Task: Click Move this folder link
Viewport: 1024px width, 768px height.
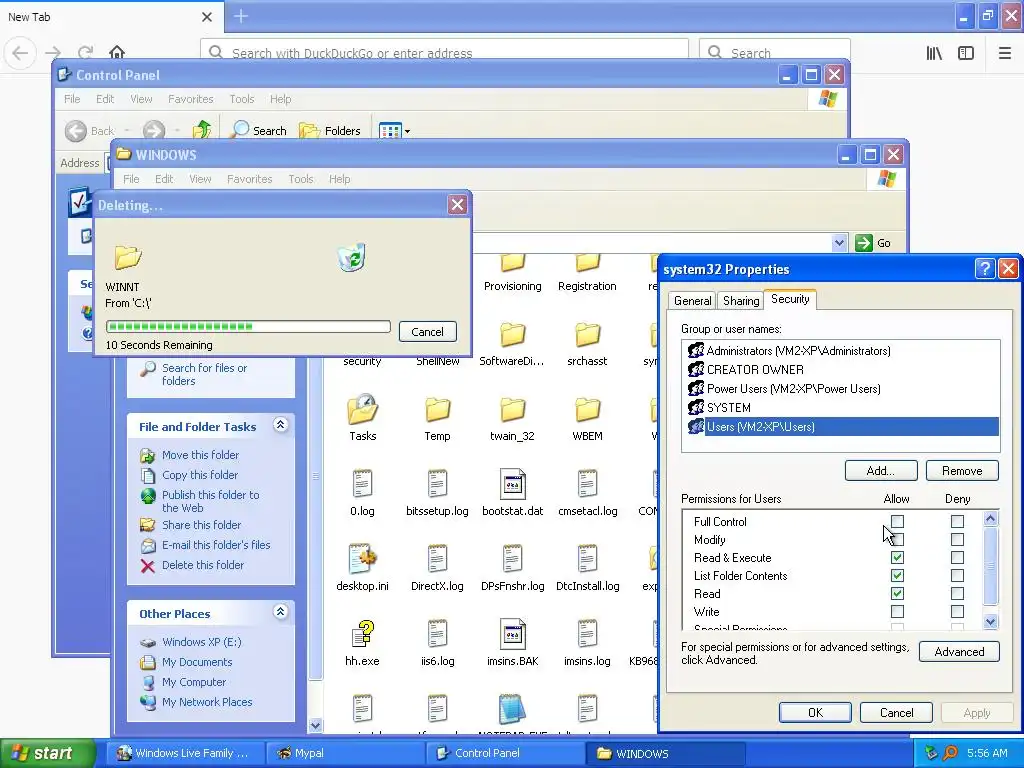Action: tap(200, 455)
